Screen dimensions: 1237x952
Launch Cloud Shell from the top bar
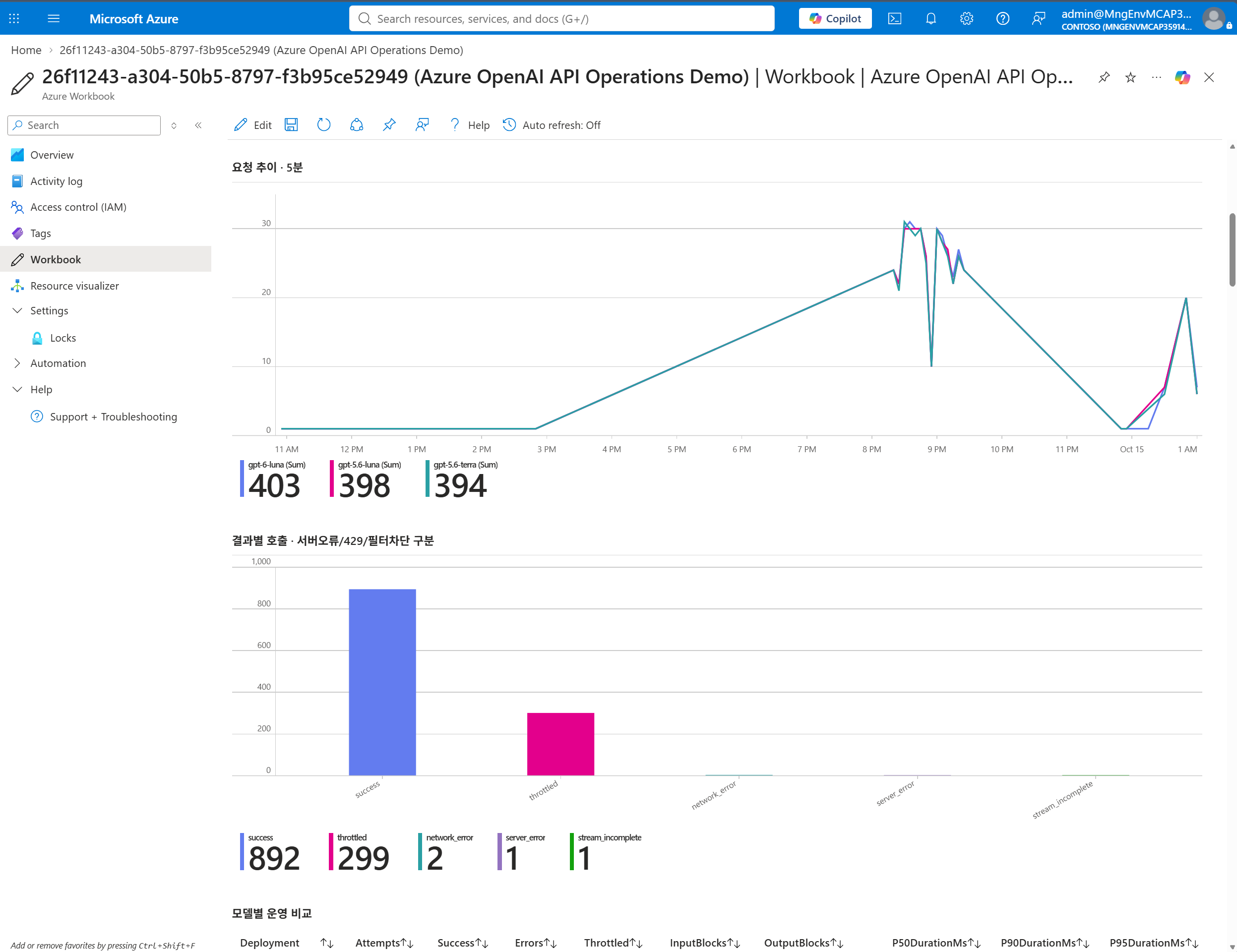coord(894,19)
